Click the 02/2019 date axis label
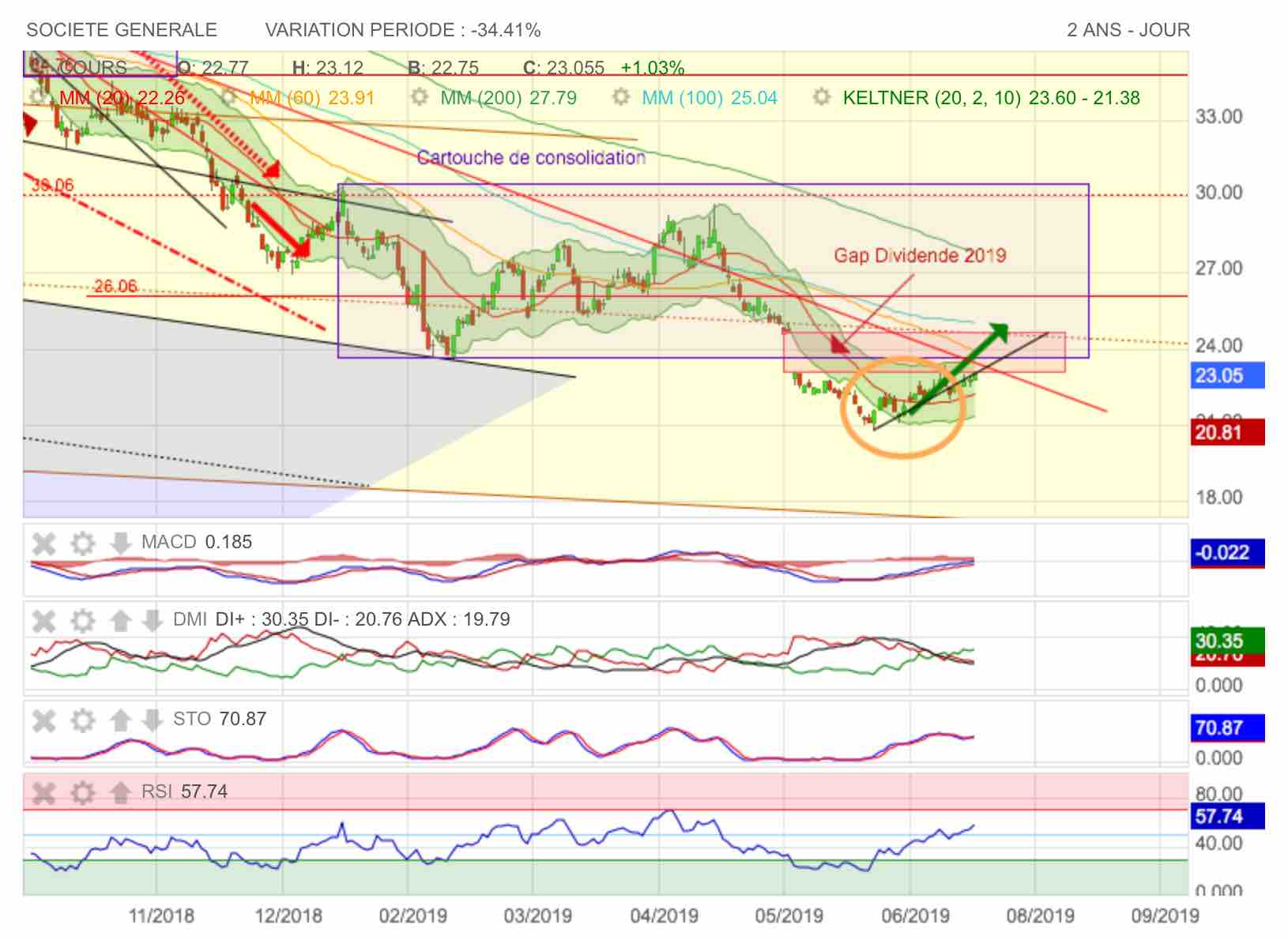The image size is (1288, 940). pyautogui.click(x=412, y=916)
